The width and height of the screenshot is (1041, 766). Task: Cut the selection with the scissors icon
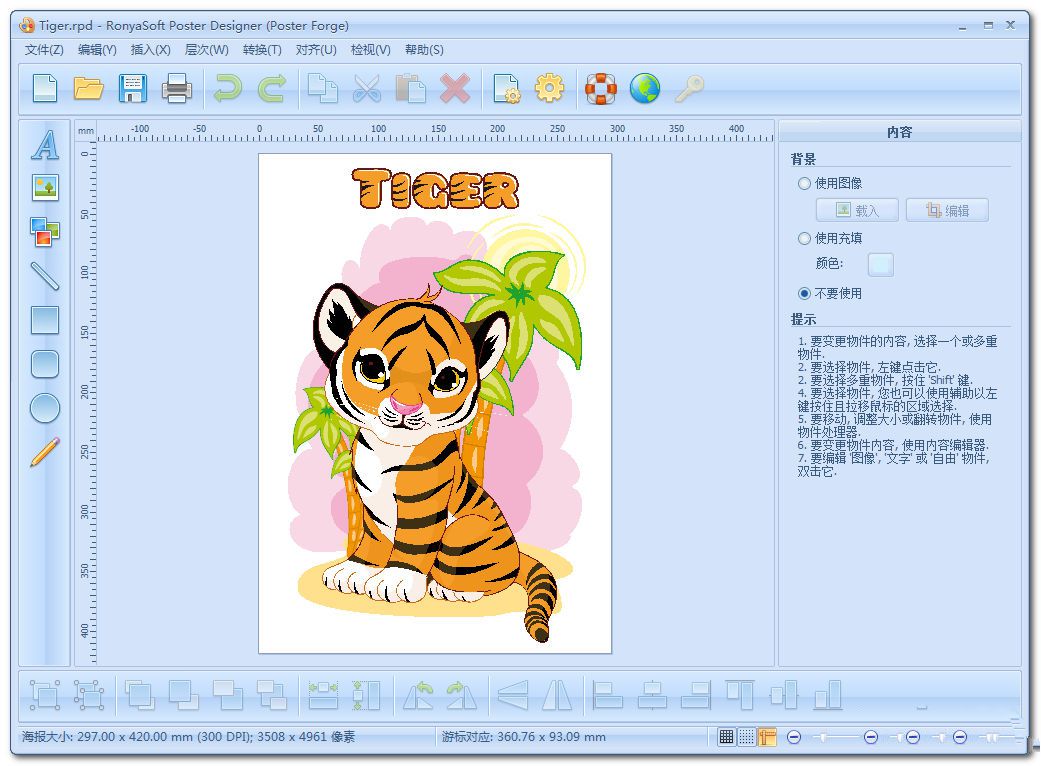click(366, 88)
